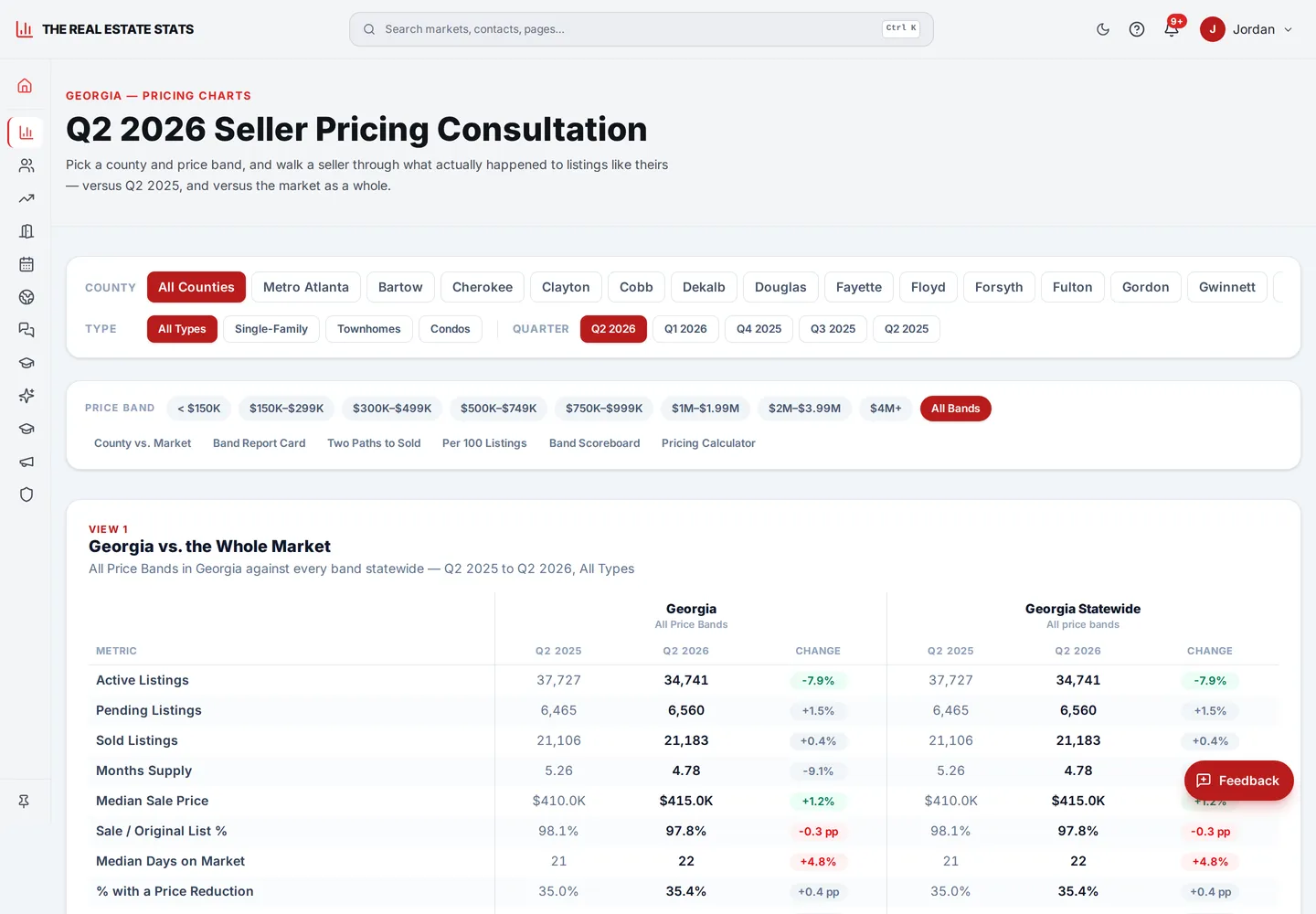Click the Jordan avatar circle
The height and width of the screenshot is (914, 1316).
tap(1213, 29)
